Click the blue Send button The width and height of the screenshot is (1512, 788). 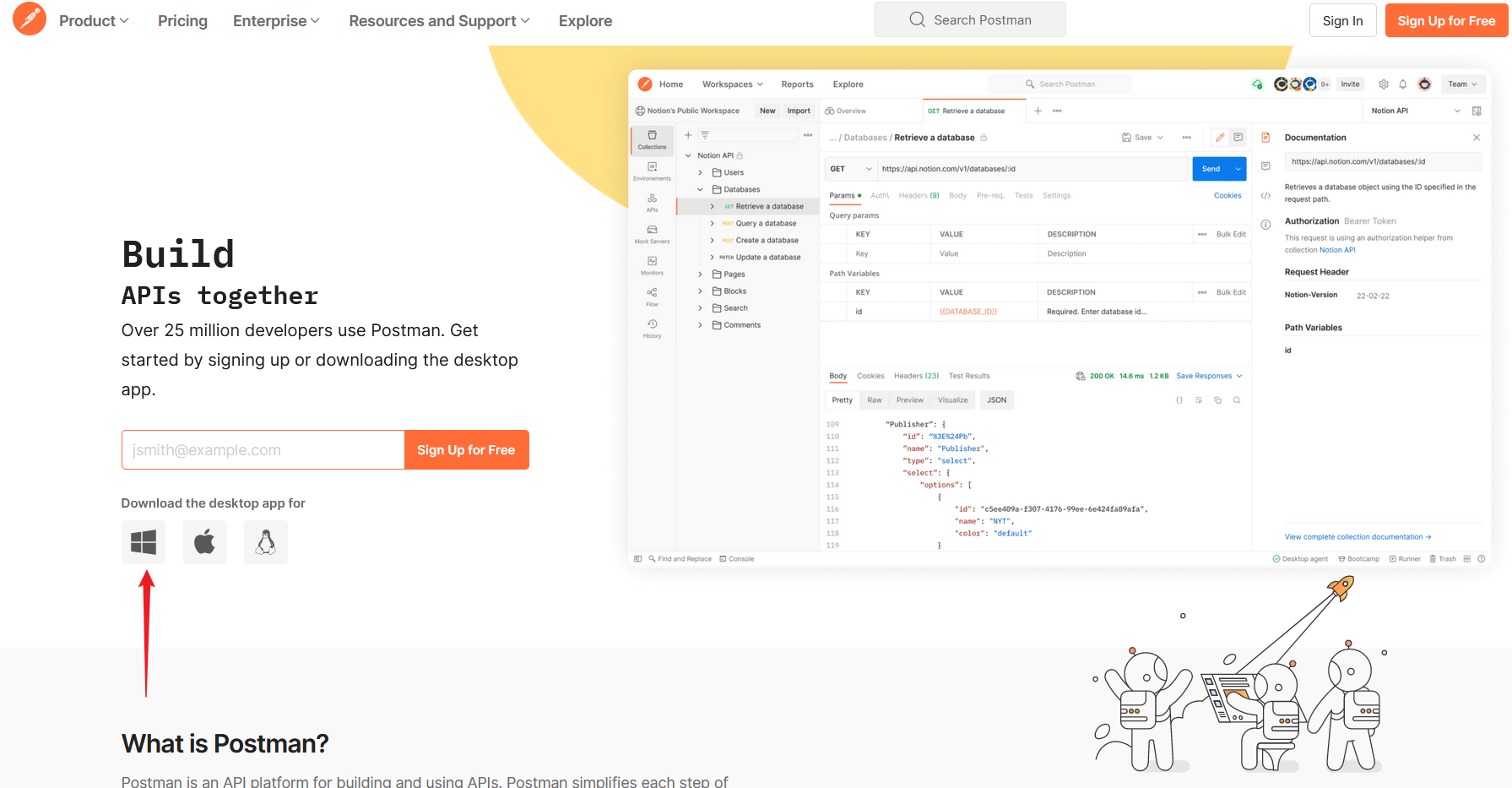pos(1211,169)
